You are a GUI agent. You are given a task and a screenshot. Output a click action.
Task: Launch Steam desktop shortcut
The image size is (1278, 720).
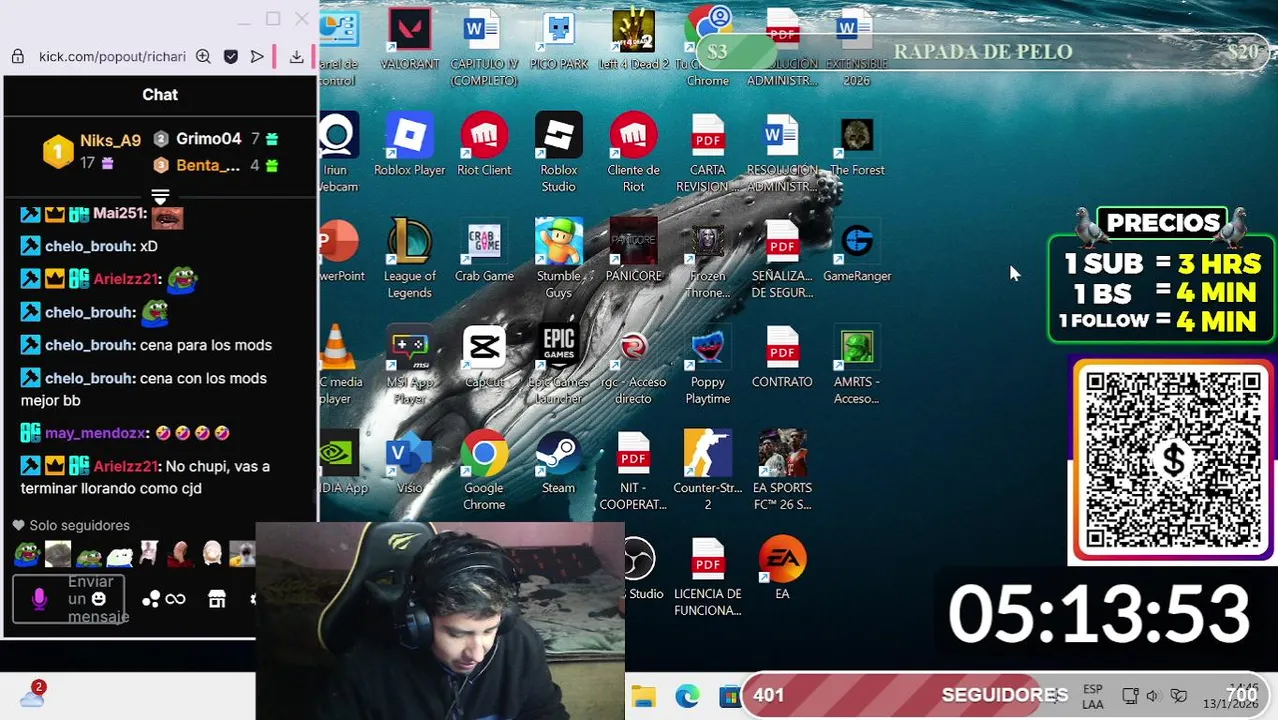pyautogui.click(x=558, y=464)
